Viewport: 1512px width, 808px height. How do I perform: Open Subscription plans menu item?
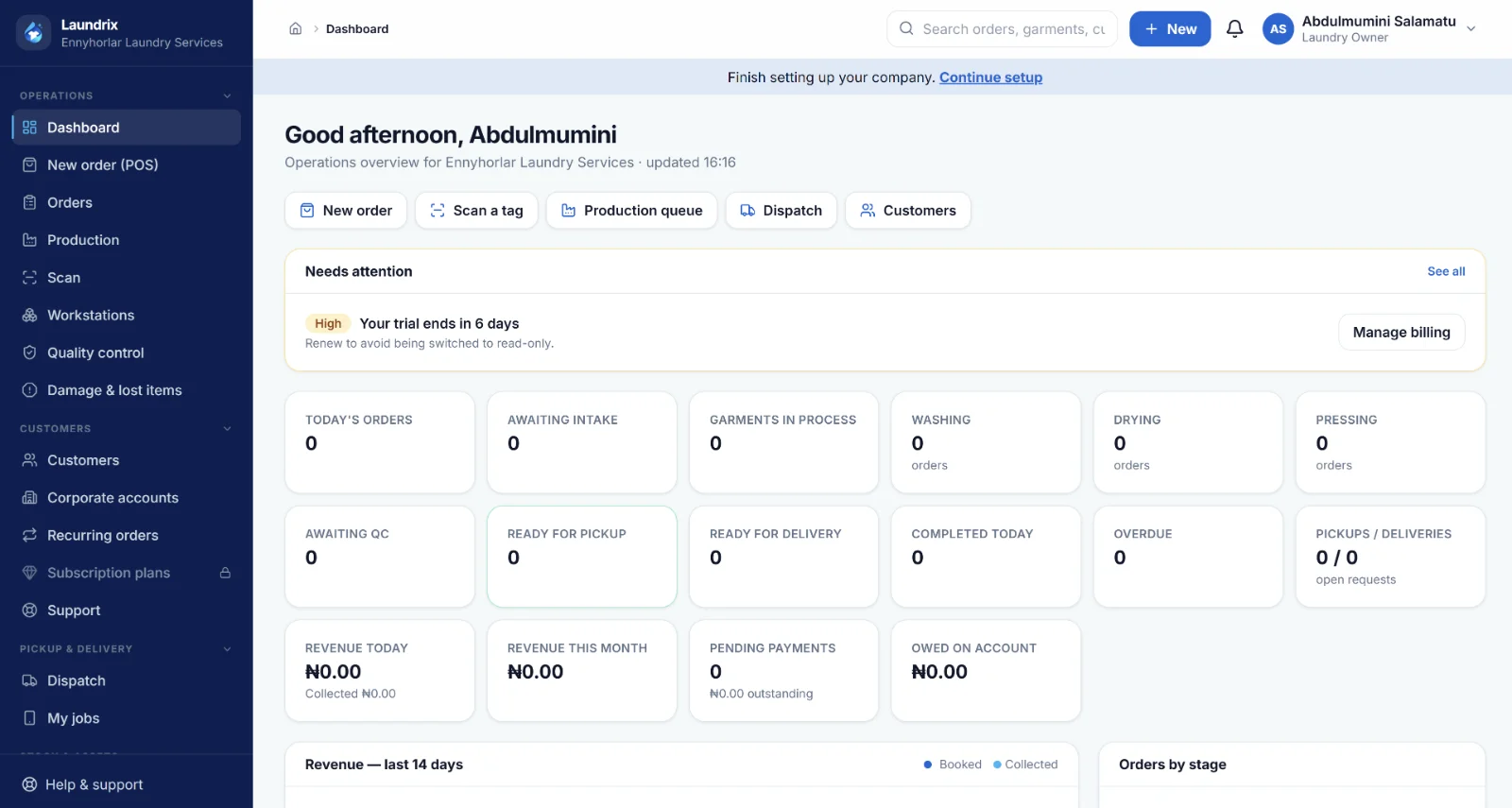126,573
